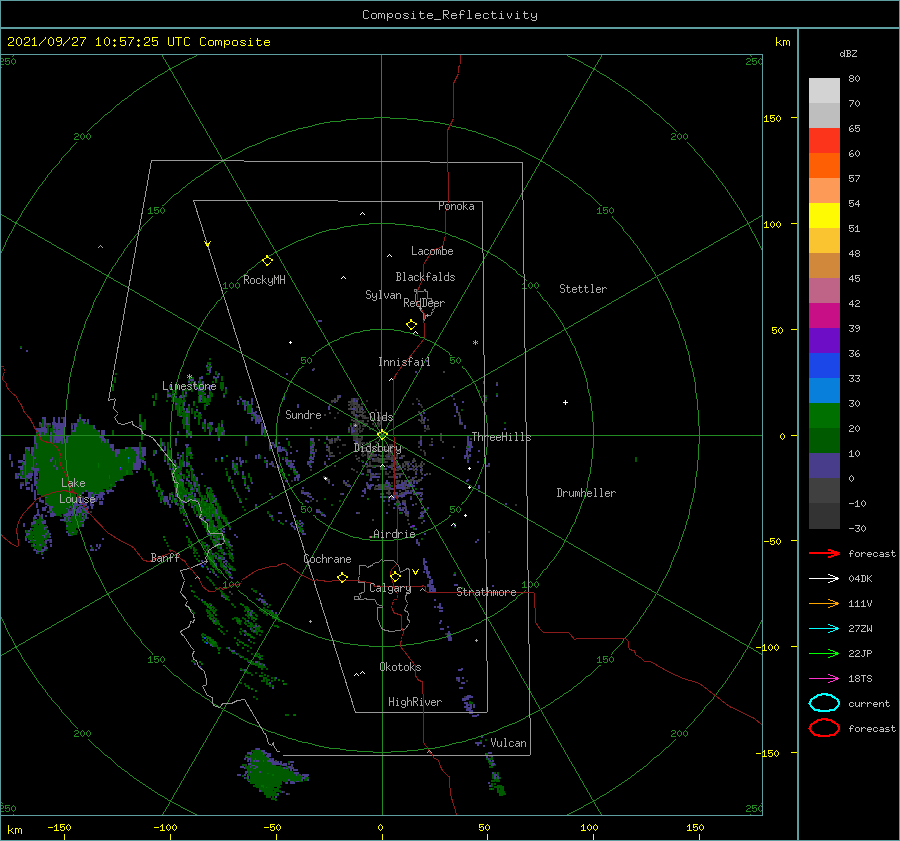Click the cyan 27ZW arrow in legend

click(824, 629)
